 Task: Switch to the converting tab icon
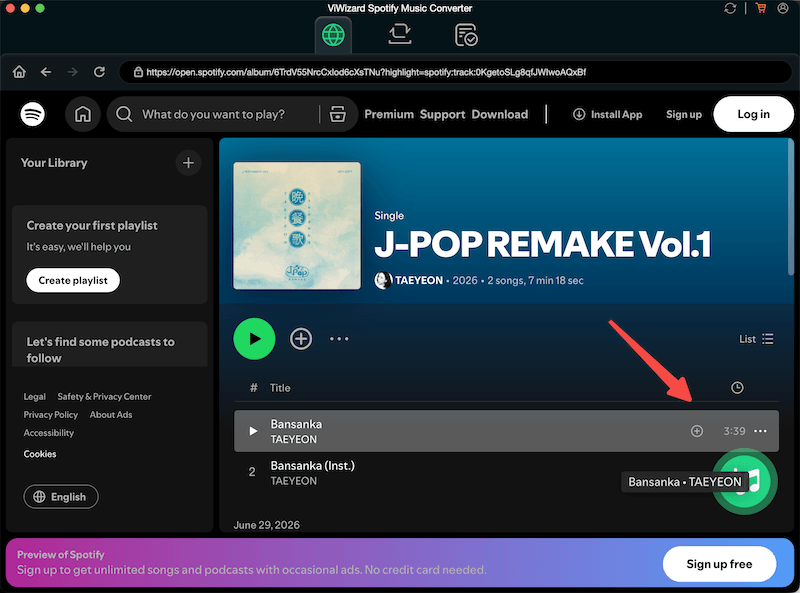tap(399, 34)
